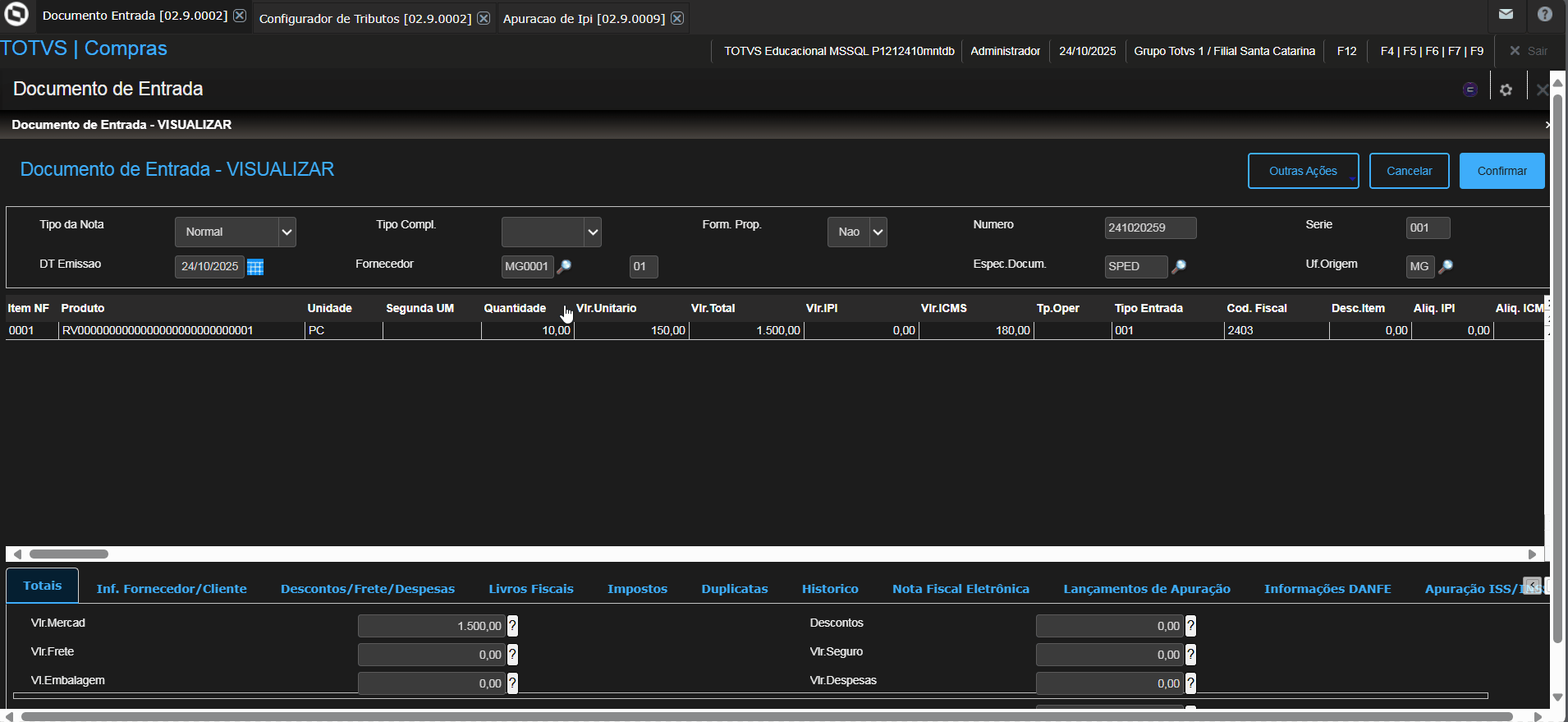Click the bottom horizontal page scrollbar
Image resolution: width=1568 pixels, height=722 pixels.
[767, 716]
